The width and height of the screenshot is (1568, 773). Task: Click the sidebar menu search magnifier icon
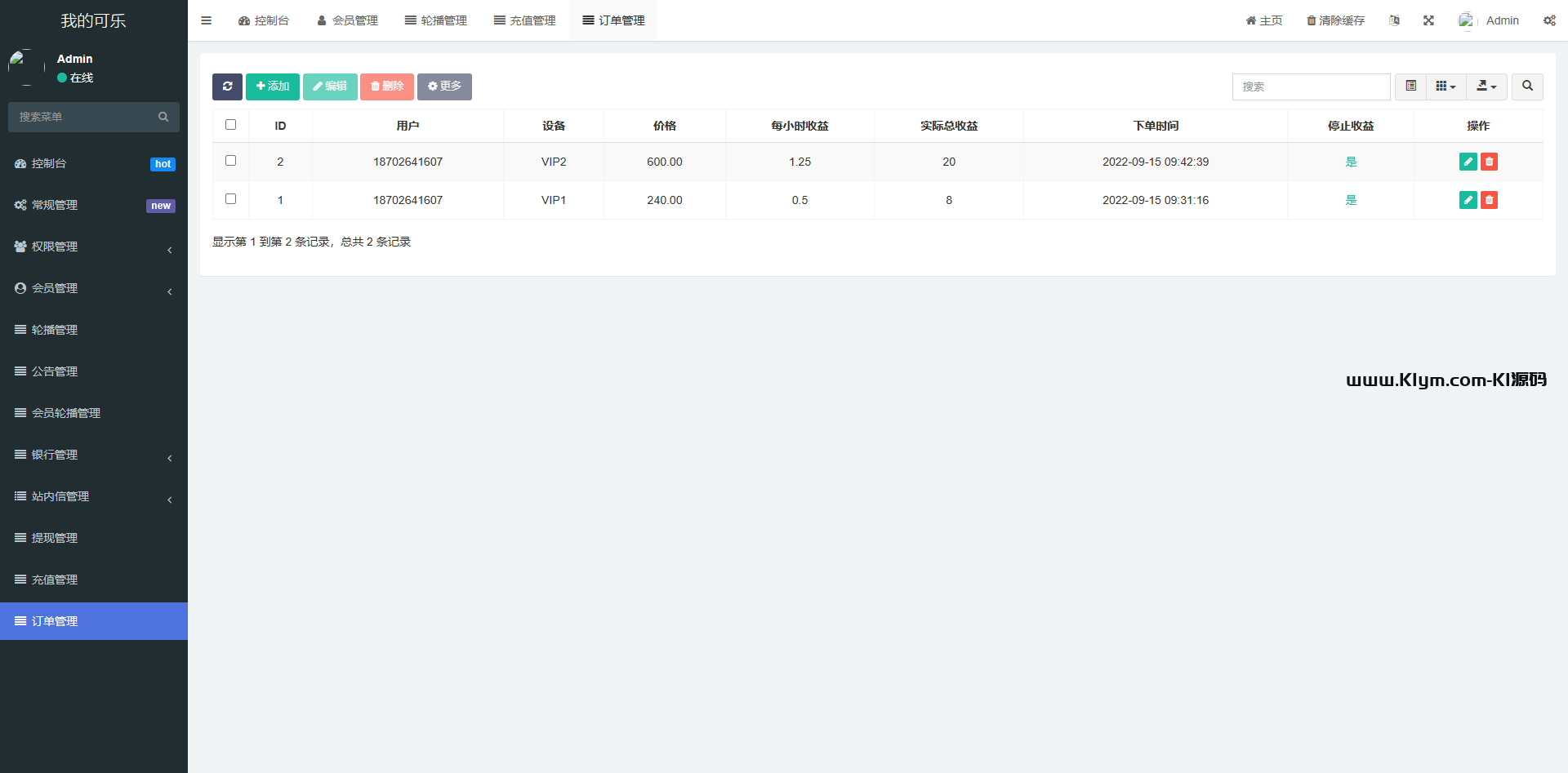click(x=163, y=117)
